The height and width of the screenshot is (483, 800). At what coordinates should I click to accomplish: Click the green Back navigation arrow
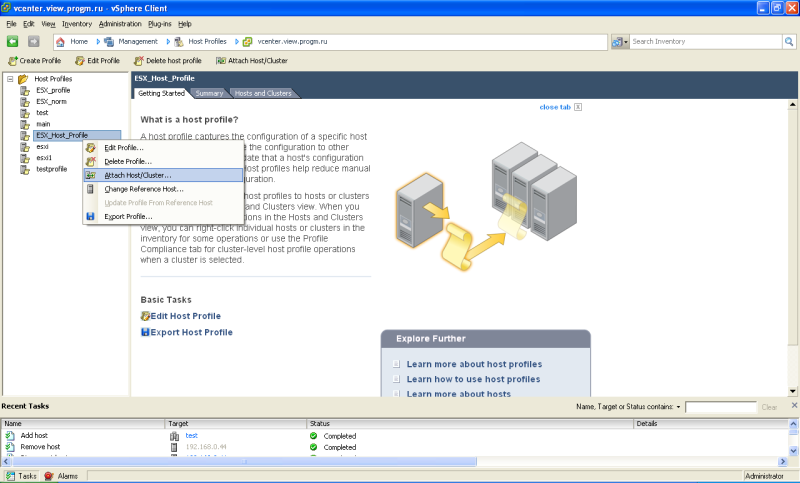click(13, 41)
